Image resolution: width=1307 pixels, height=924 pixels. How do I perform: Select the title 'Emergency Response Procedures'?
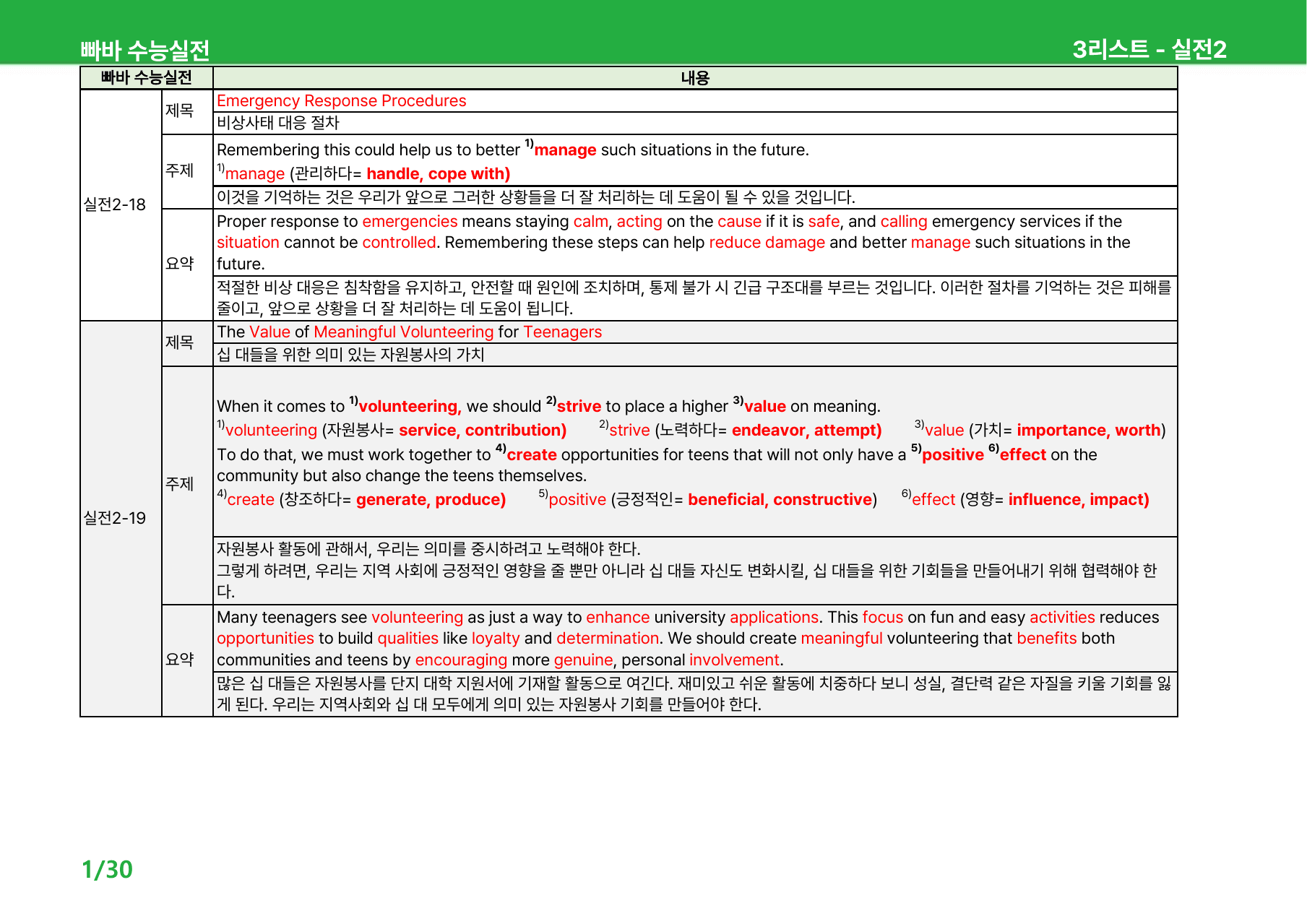(342, 101)
